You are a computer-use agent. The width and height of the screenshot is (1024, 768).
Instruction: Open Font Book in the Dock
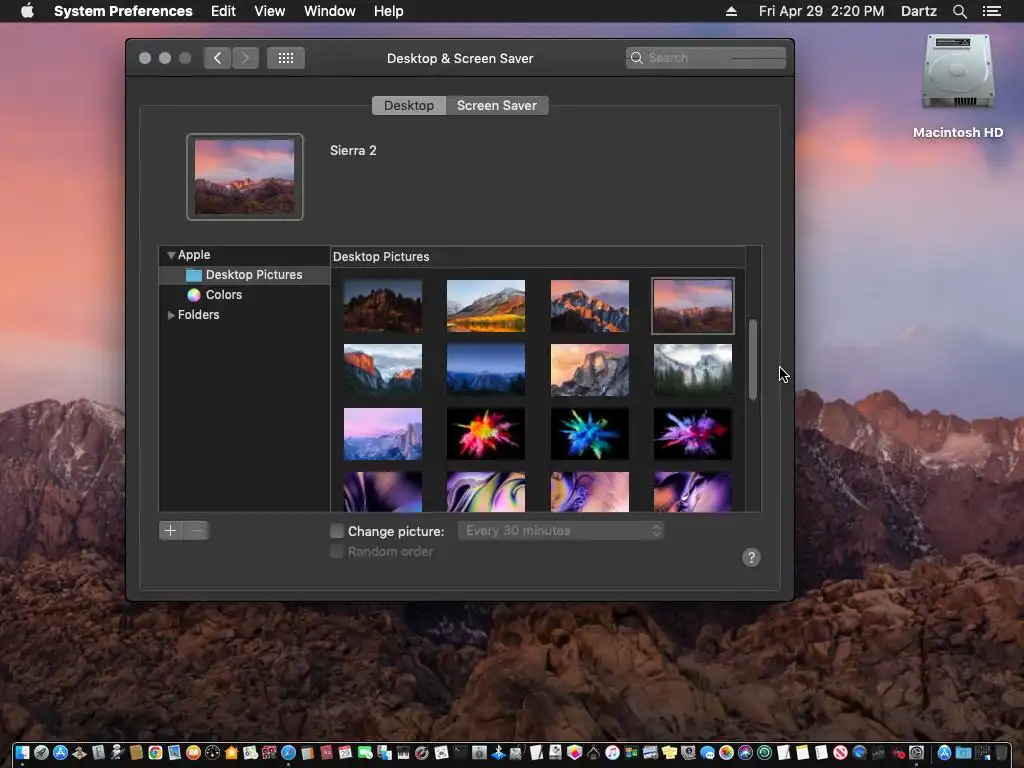[99, 752]
